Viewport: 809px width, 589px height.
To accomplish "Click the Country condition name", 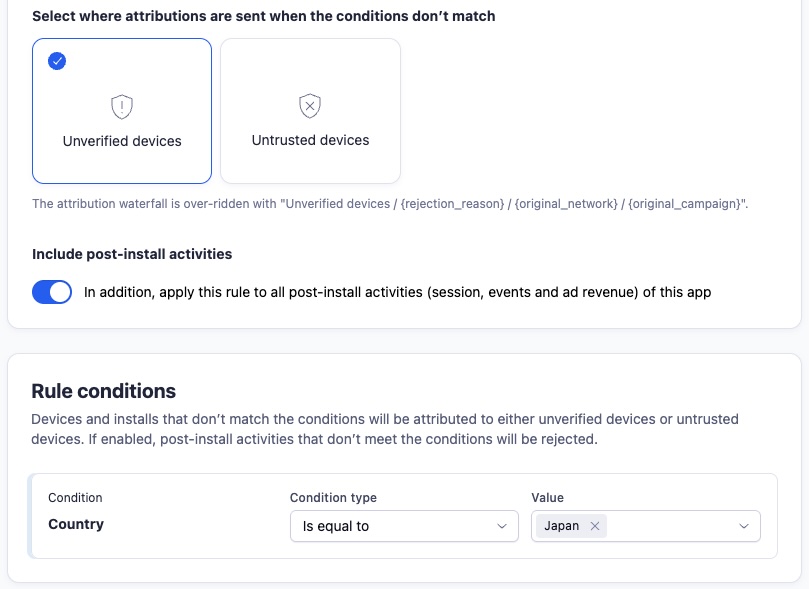I will click(x=76, y=524).
